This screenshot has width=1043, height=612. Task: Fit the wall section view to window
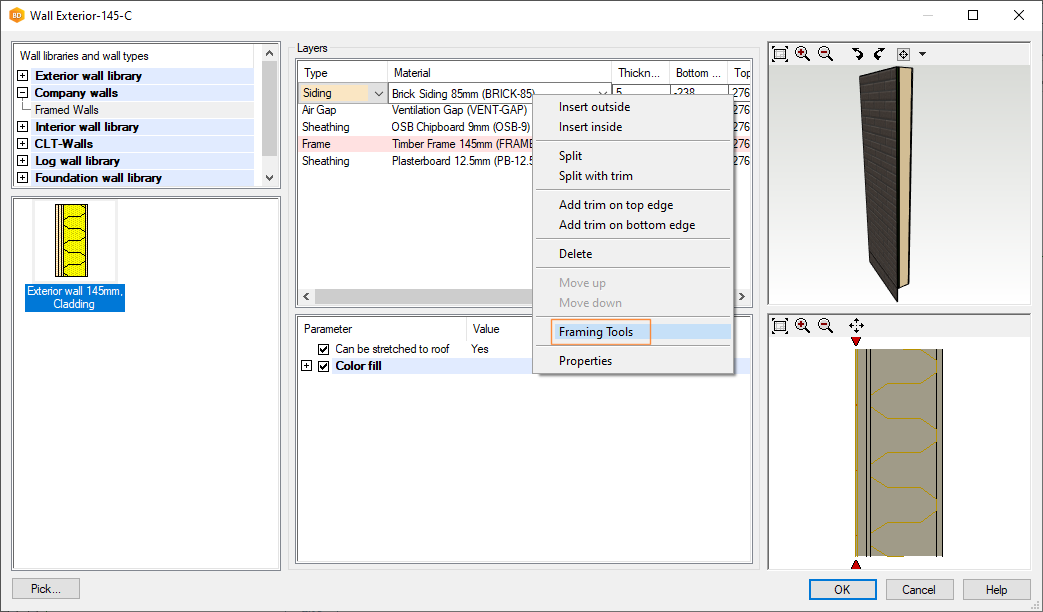pyautogui.click(x=780, y=325)
